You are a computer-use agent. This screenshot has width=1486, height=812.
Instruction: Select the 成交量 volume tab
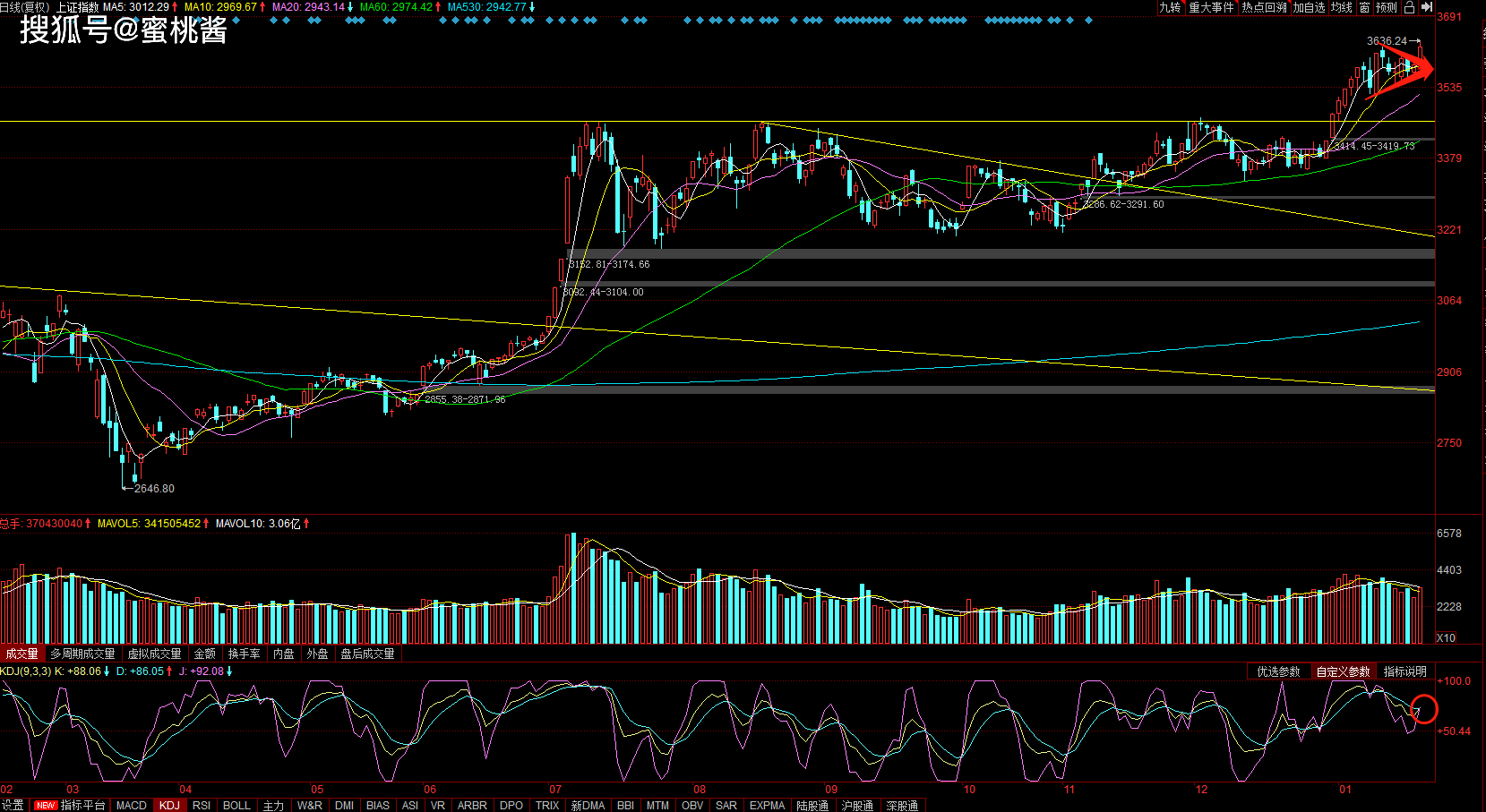click(x=21, y=654)
